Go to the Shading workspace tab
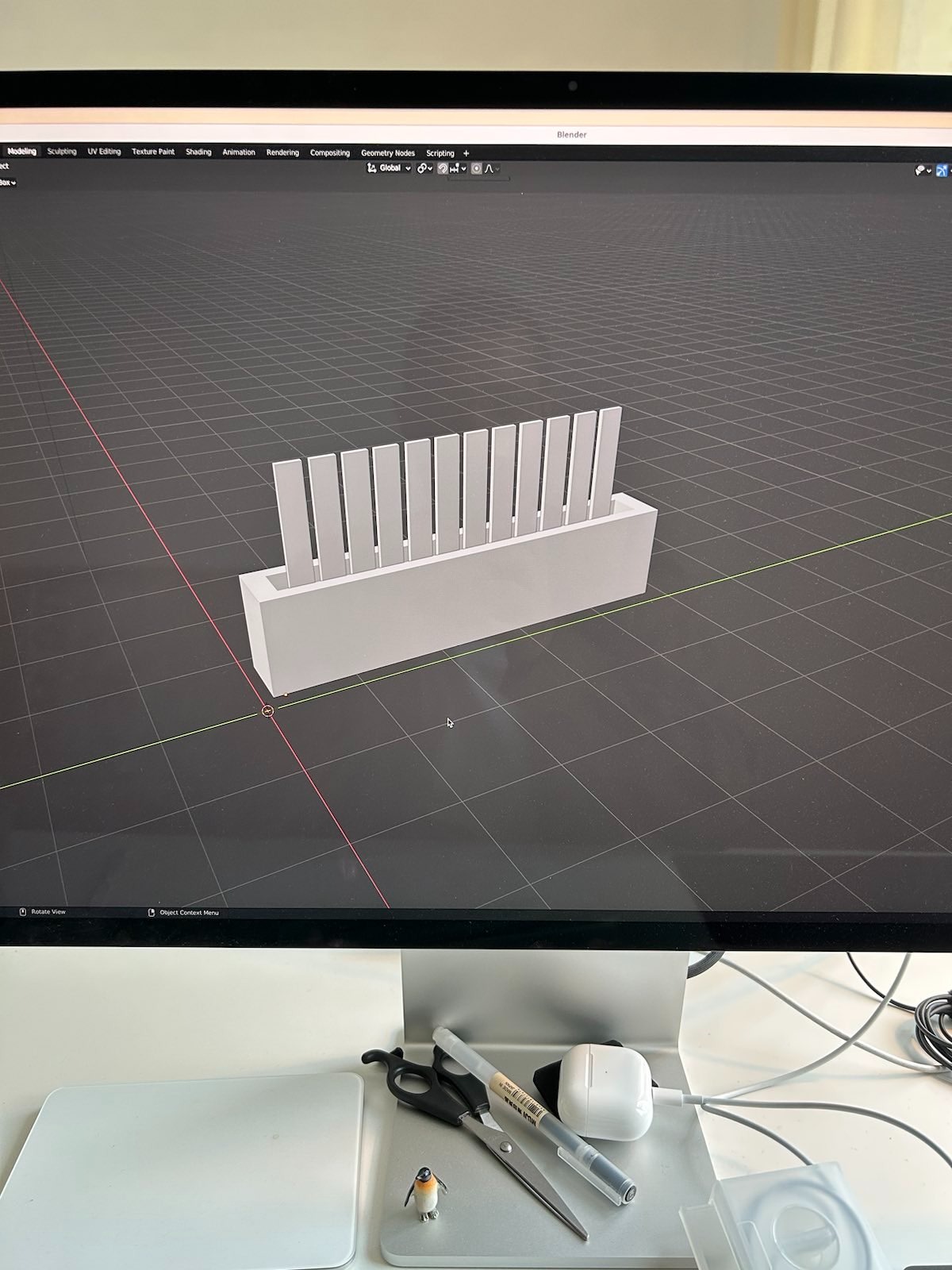 coord(198,152)
